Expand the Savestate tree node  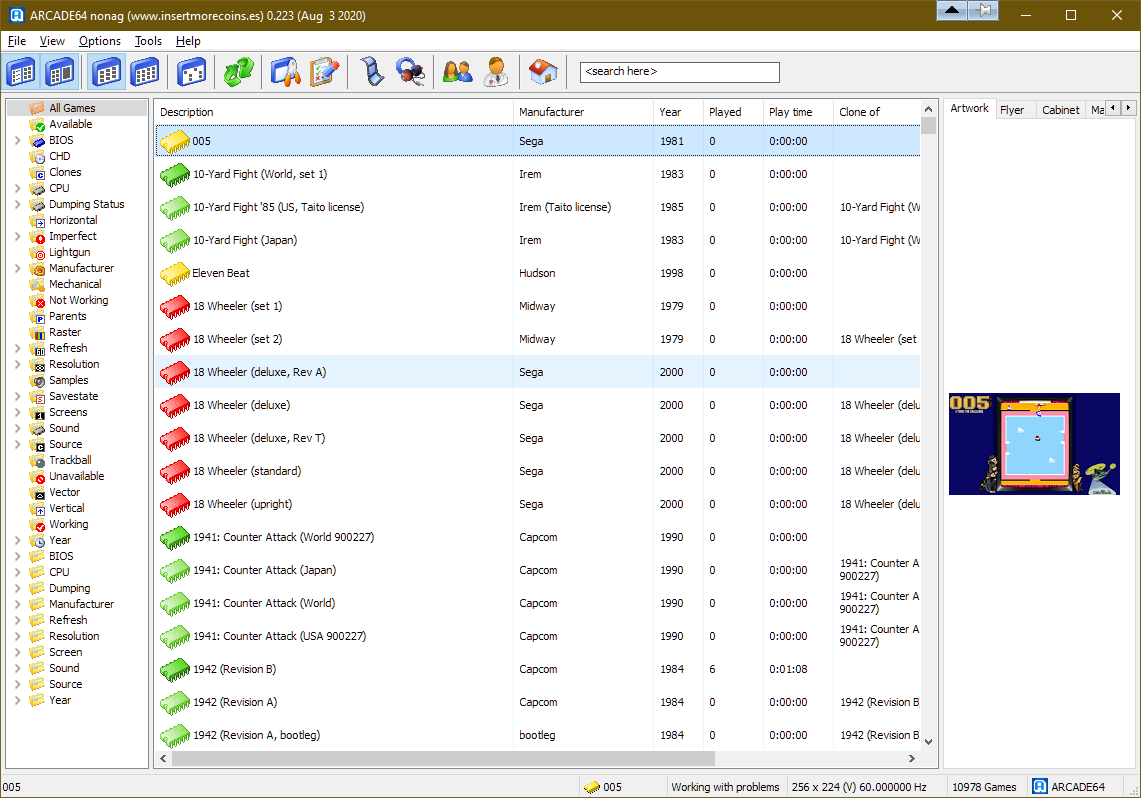17,396
